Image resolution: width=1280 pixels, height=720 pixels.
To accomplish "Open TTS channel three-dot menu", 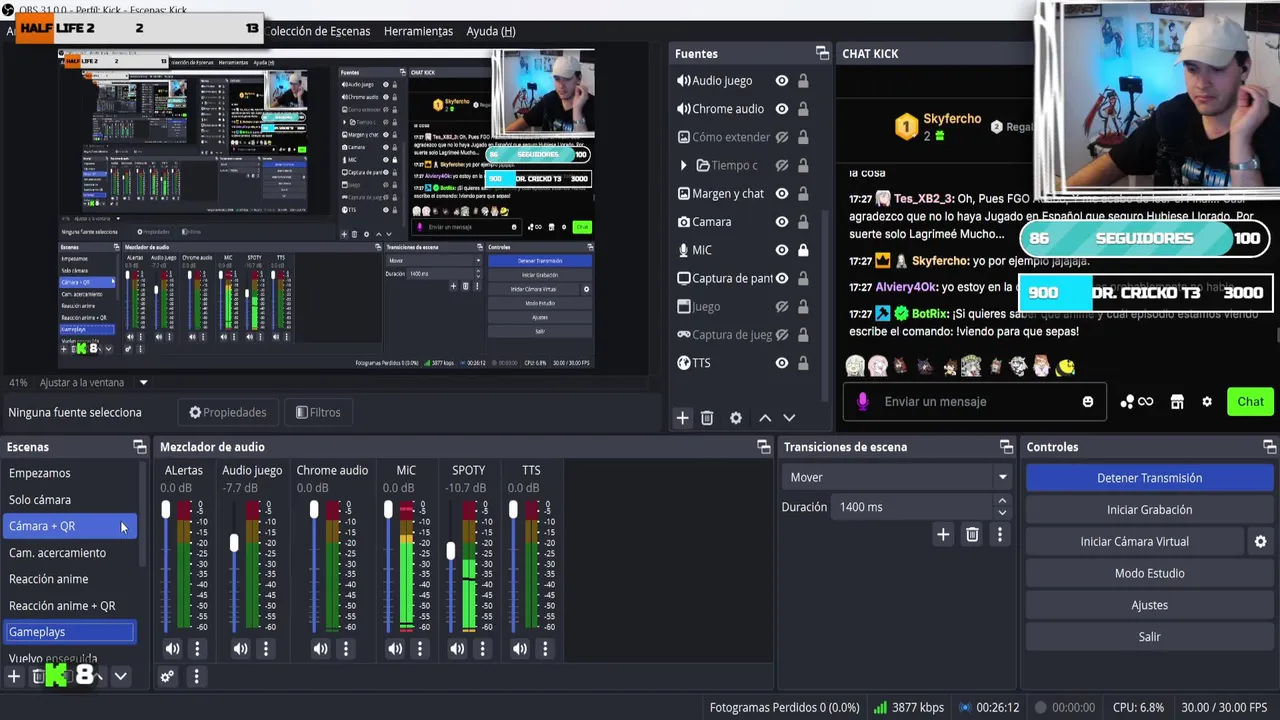I will (x=545, y=649).
